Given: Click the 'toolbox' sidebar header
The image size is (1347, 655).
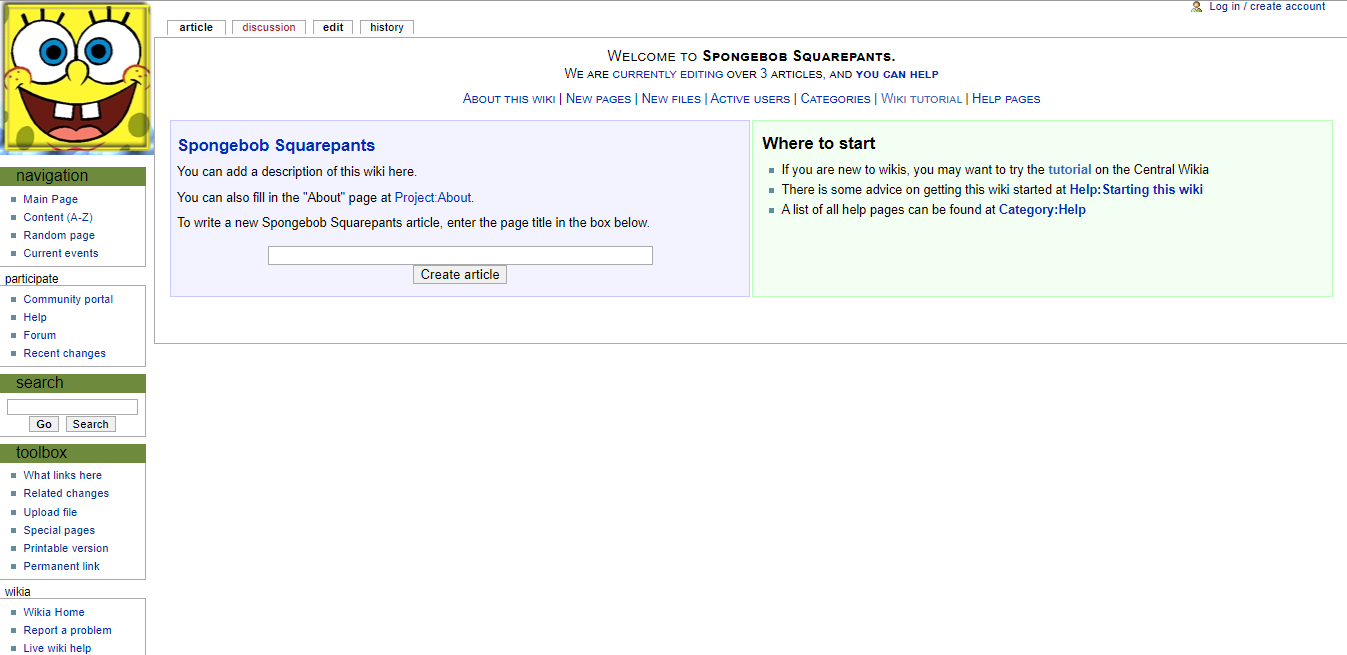Looking at the screenshot, I should (73, 454).
